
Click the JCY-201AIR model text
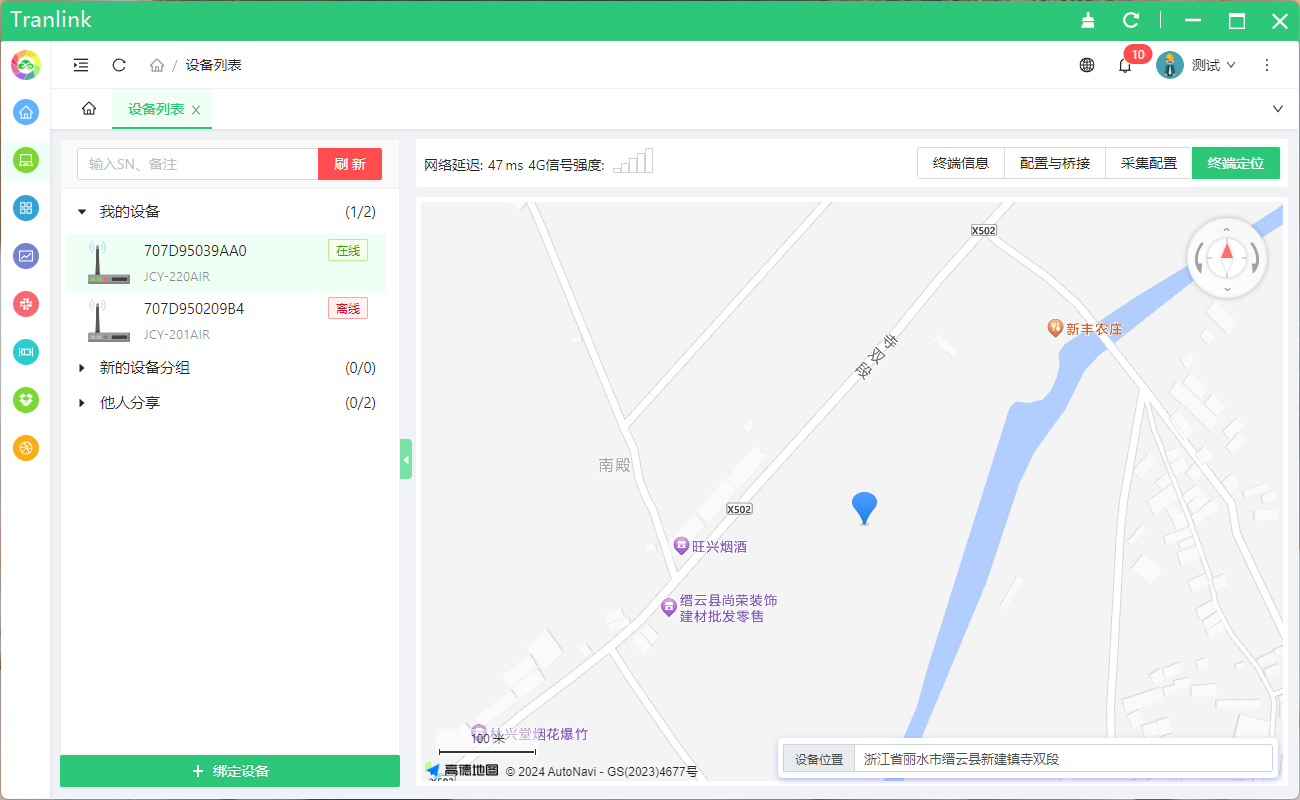point(177,335)
